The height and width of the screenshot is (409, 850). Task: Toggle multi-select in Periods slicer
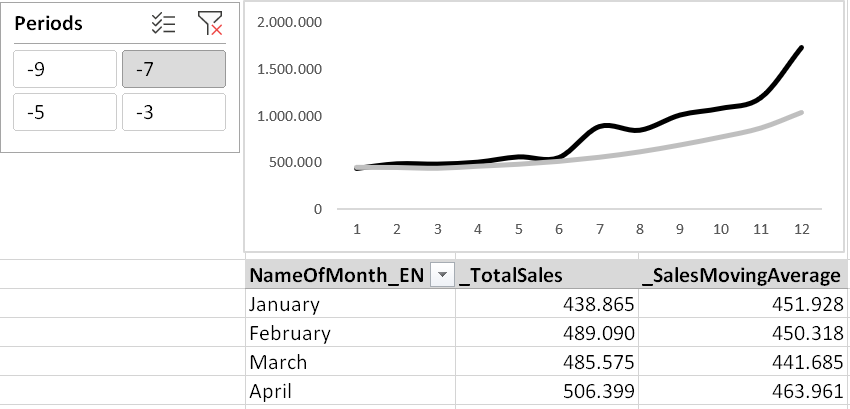163,24
